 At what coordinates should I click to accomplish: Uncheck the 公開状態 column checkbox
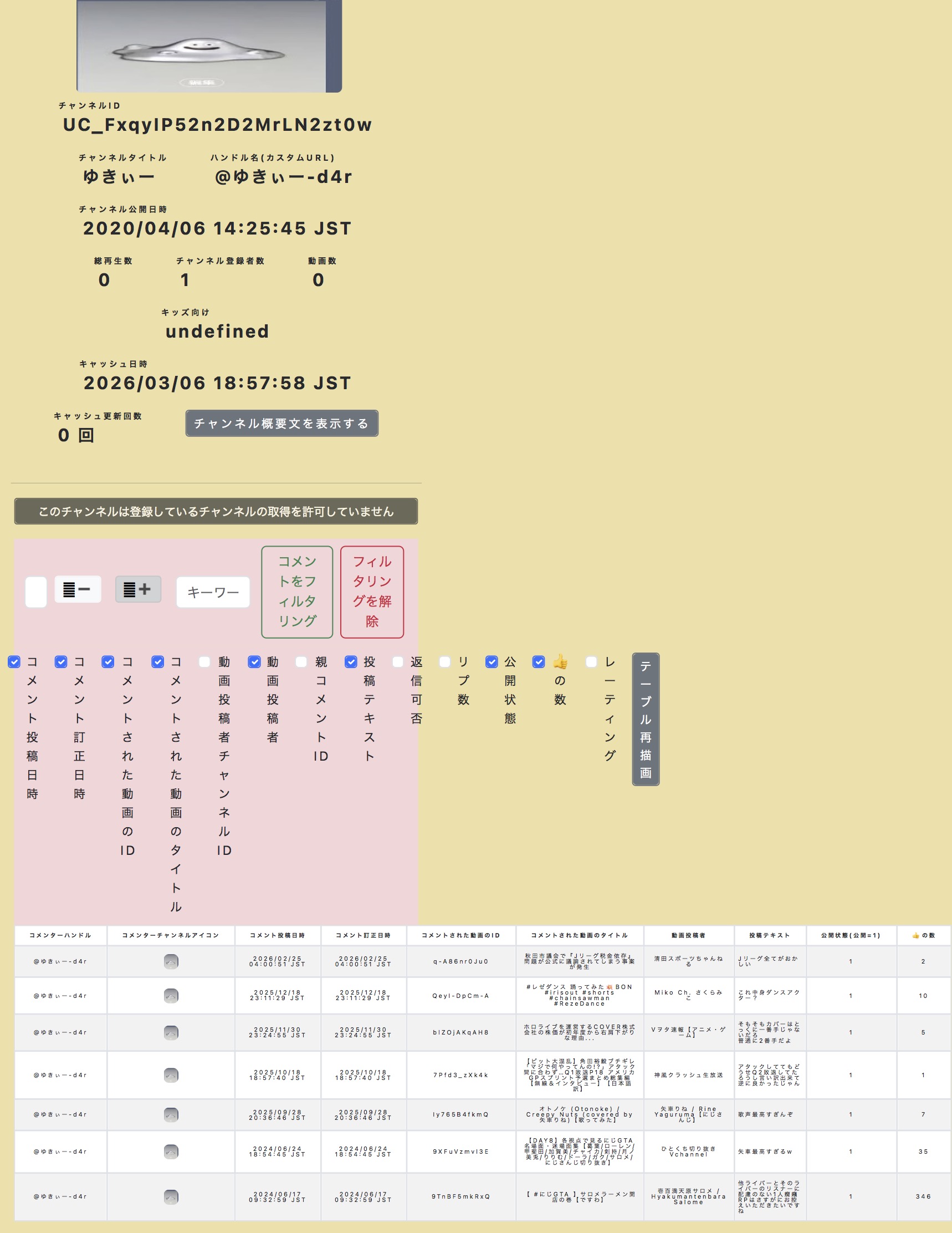click(x=492, y=661)
